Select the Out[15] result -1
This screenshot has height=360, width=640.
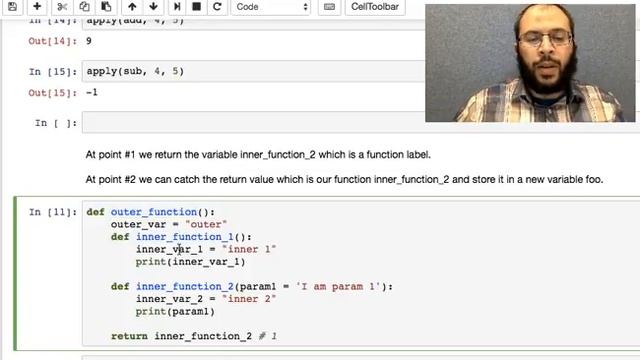point(92,93)
